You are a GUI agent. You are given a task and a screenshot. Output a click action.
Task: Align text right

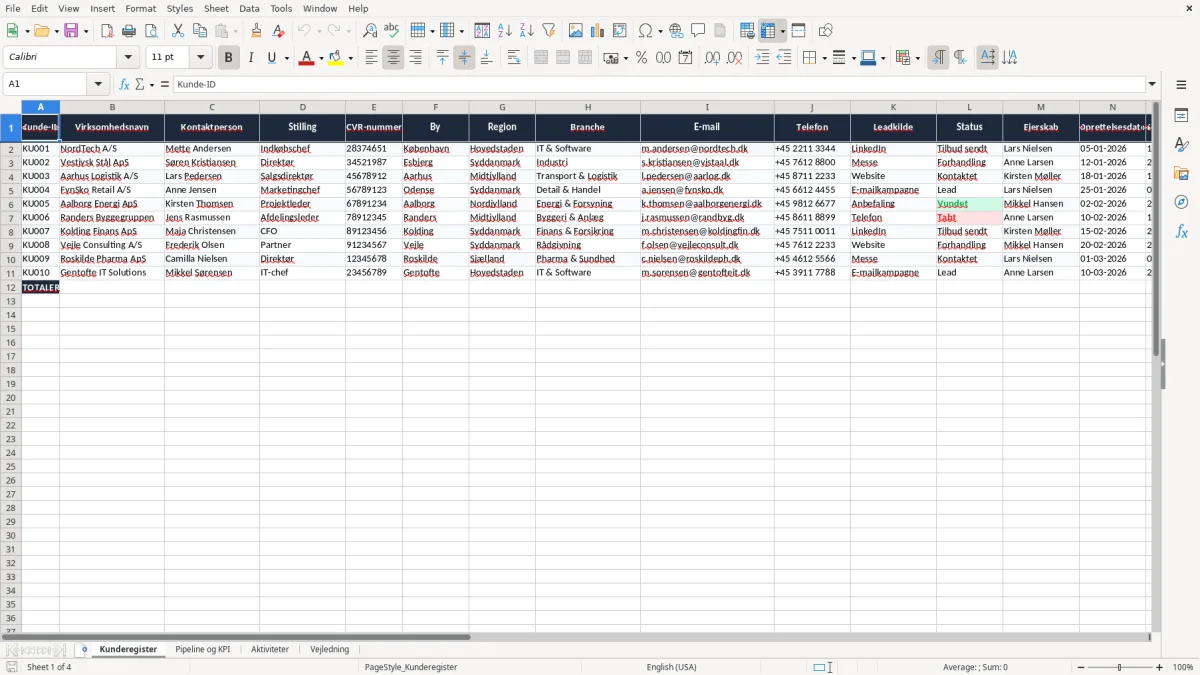tap(415, 58)
